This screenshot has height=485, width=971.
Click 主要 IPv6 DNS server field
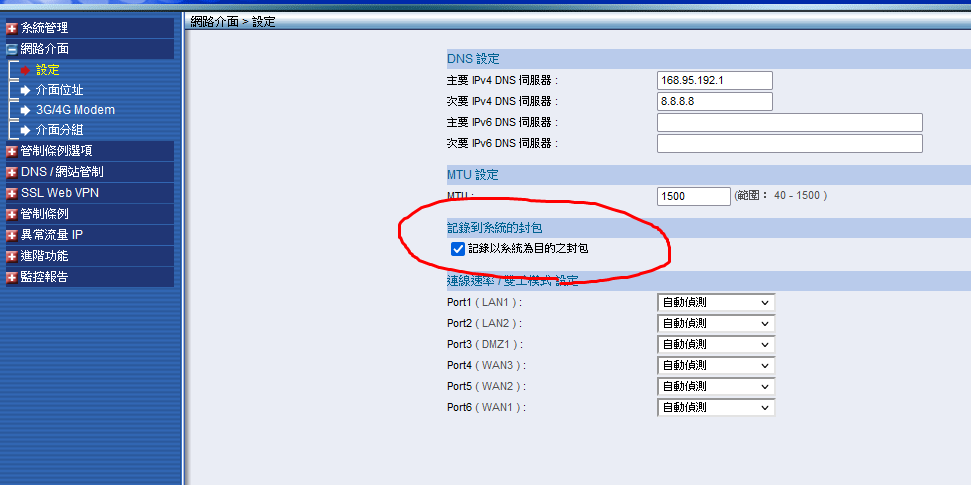(x=789, y=122)
